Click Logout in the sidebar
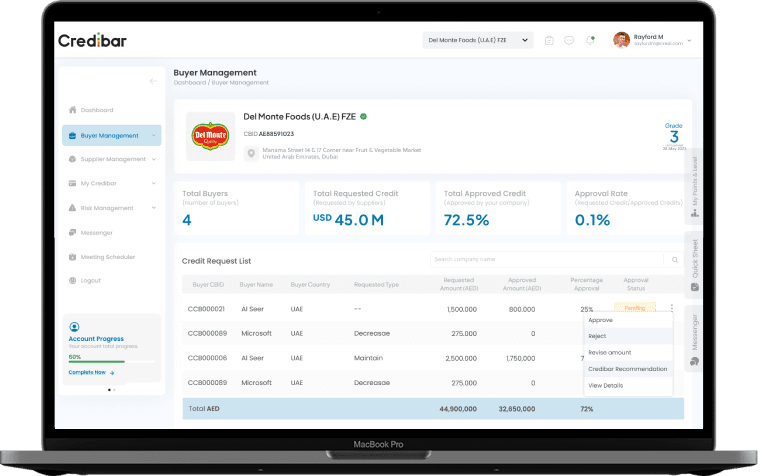 coord(90,281)
